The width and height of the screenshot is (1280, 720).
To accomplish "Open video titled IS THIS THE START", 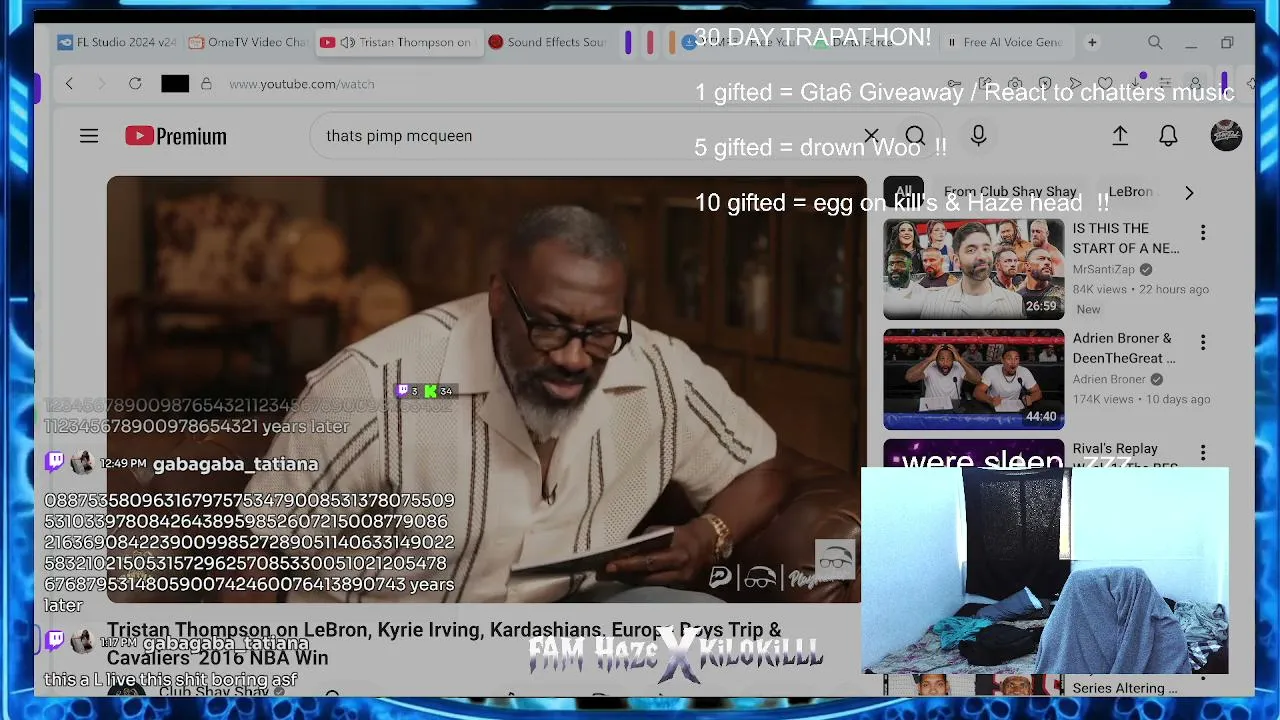I will coord(1126,238).
